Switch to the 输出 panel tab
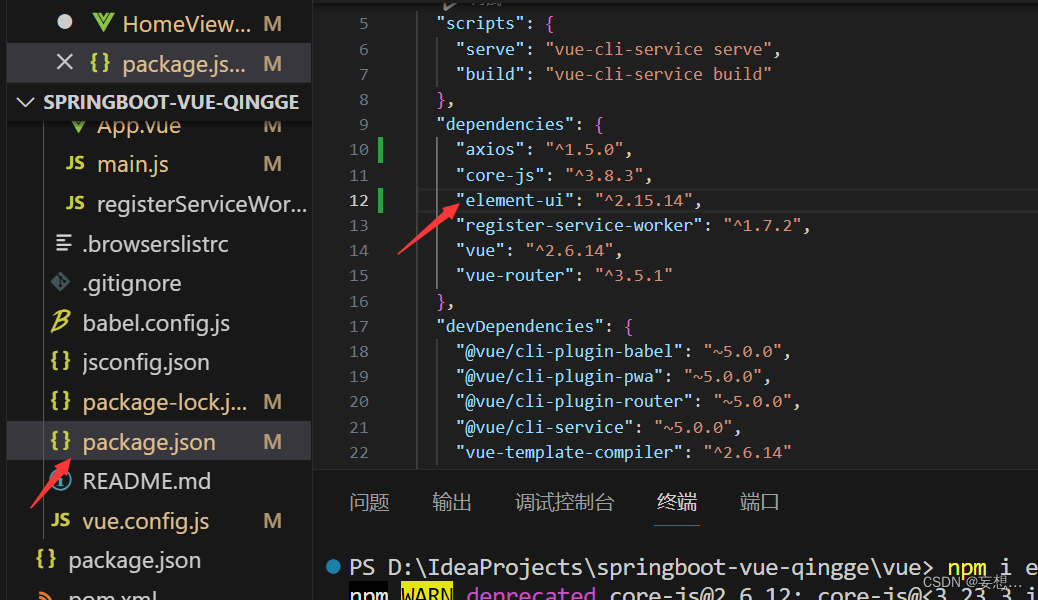1038x600 pixels. [452, 502]
